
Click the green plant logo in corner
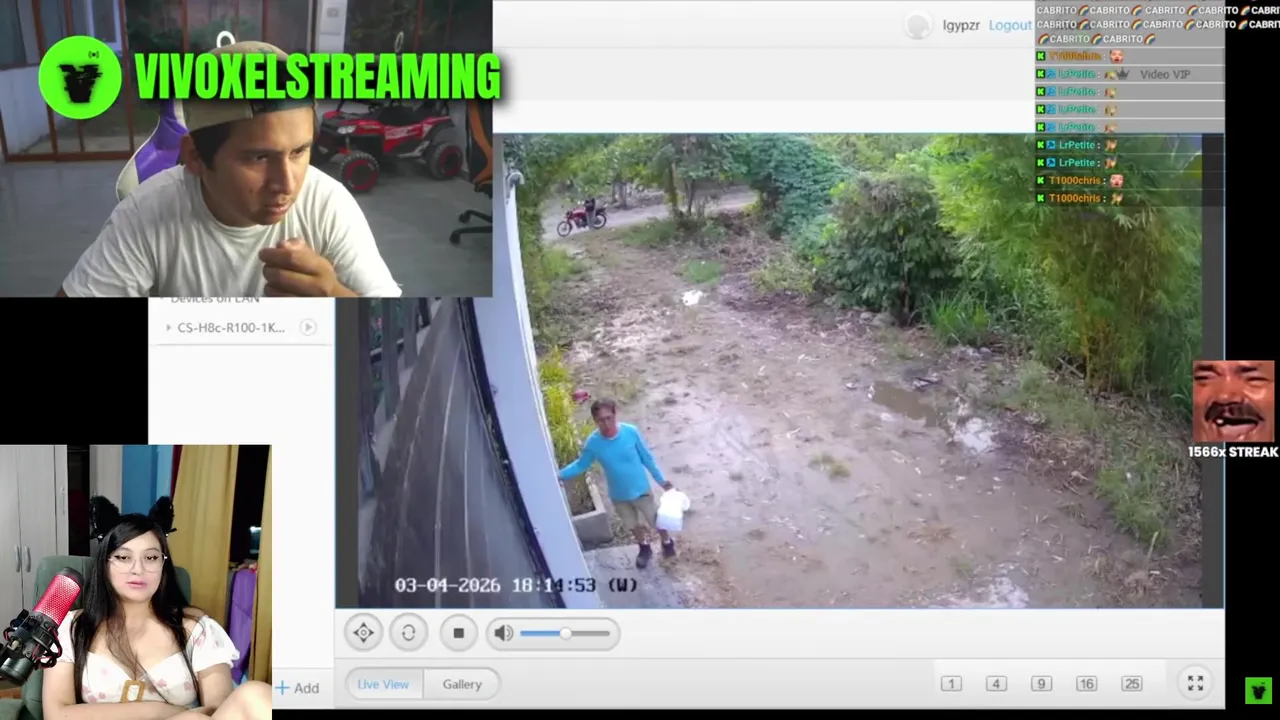point(1259,690)
